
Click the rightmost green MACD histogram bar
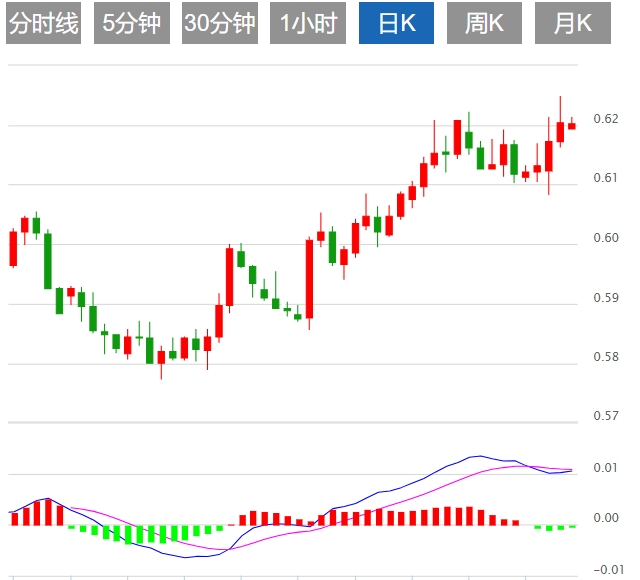pos(572,526)
